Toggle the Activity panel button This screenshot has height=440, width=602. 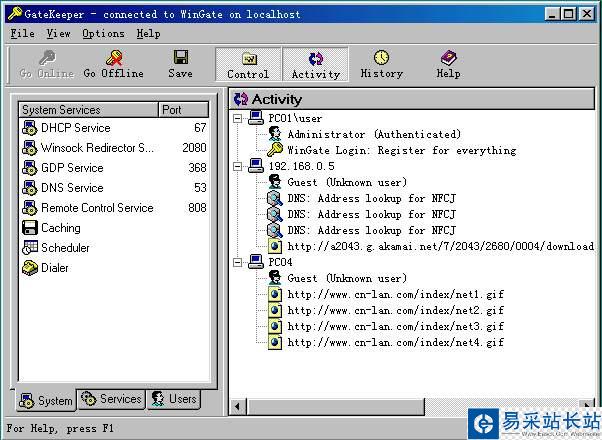pyautogui.click(x=316, y=64)
